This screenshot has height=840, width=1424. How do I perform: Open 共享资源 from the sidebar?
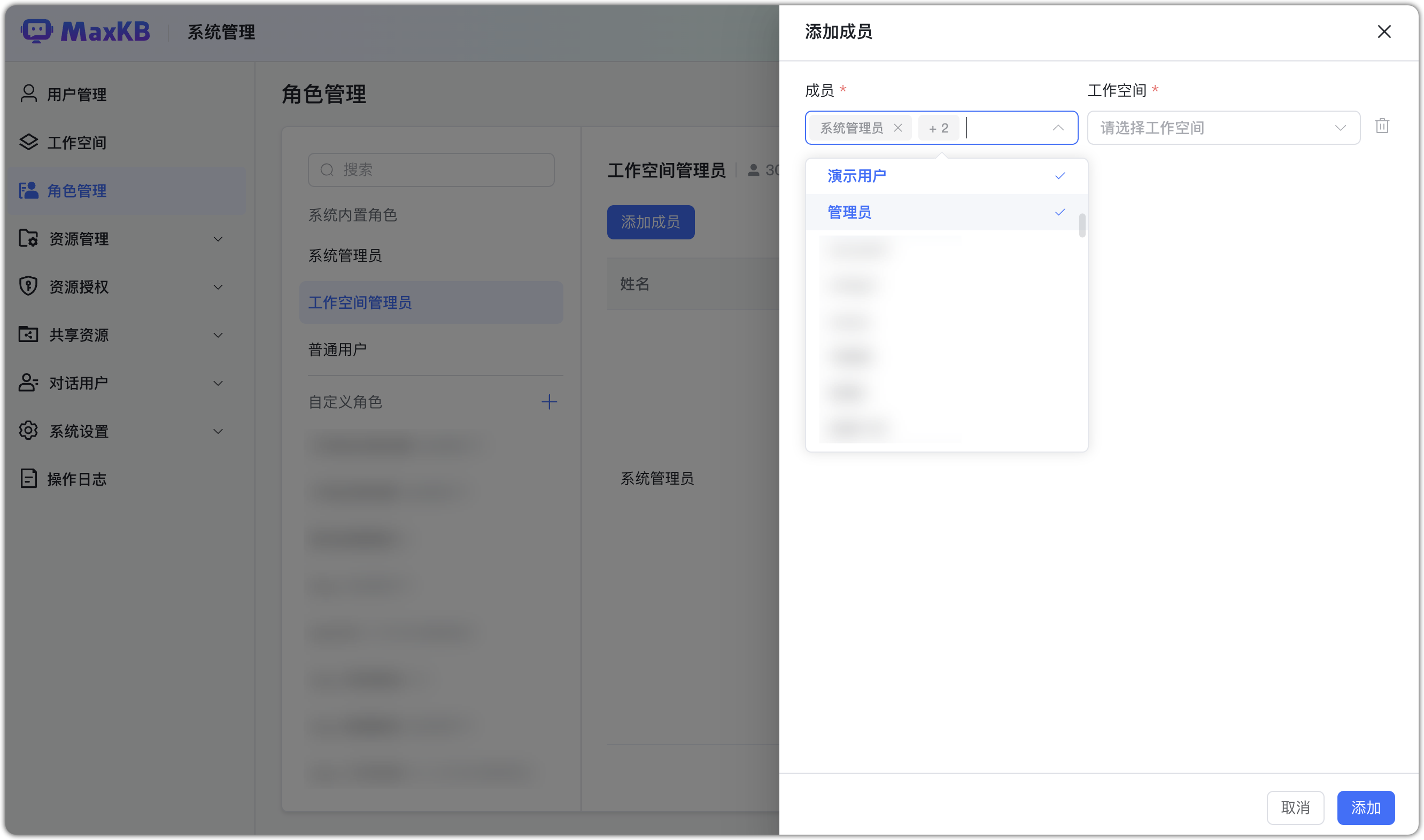pos(28,335)
